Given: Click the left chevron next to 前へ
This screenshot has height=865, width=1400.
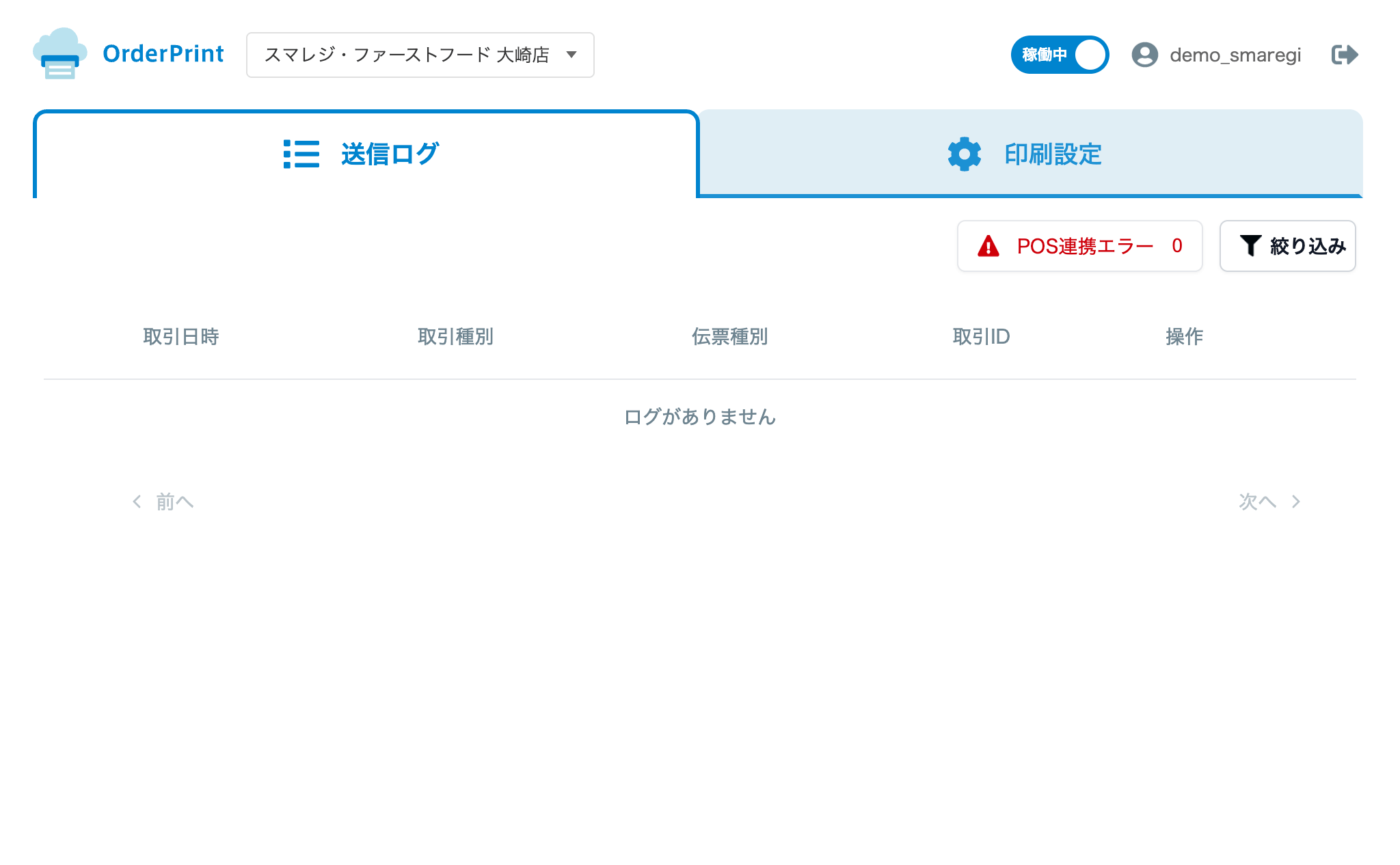Looking at the screenshot, I should coord(137,502).
